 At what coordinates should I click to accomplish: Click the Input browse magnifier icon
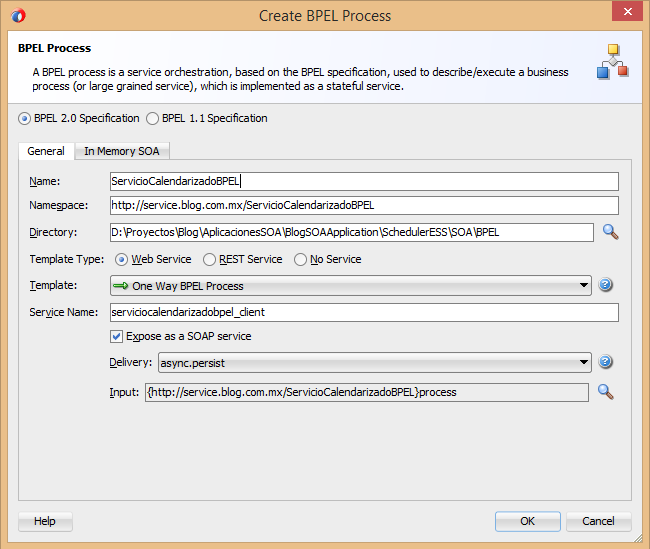coord(605,391)
